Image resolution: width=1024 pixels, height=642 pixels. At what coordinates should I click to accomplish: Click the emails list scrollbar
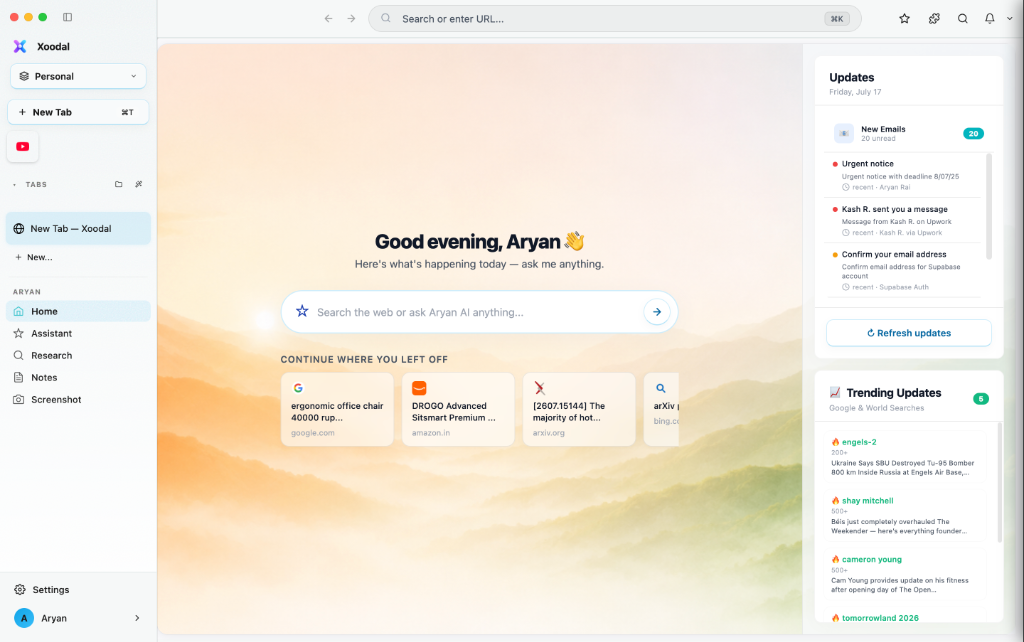click(989, 206)
